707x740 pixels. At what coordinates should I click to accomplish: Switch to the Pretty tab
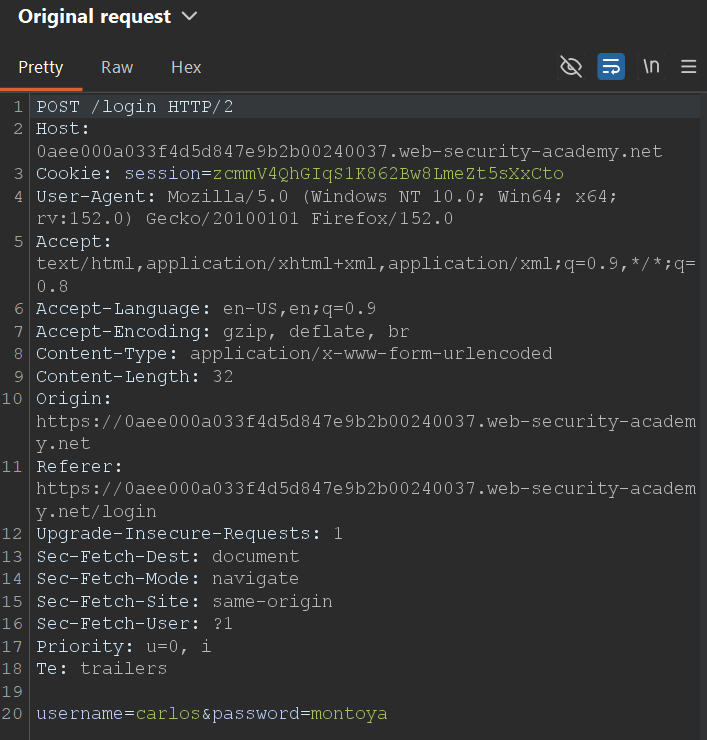[x=41, y=67]
